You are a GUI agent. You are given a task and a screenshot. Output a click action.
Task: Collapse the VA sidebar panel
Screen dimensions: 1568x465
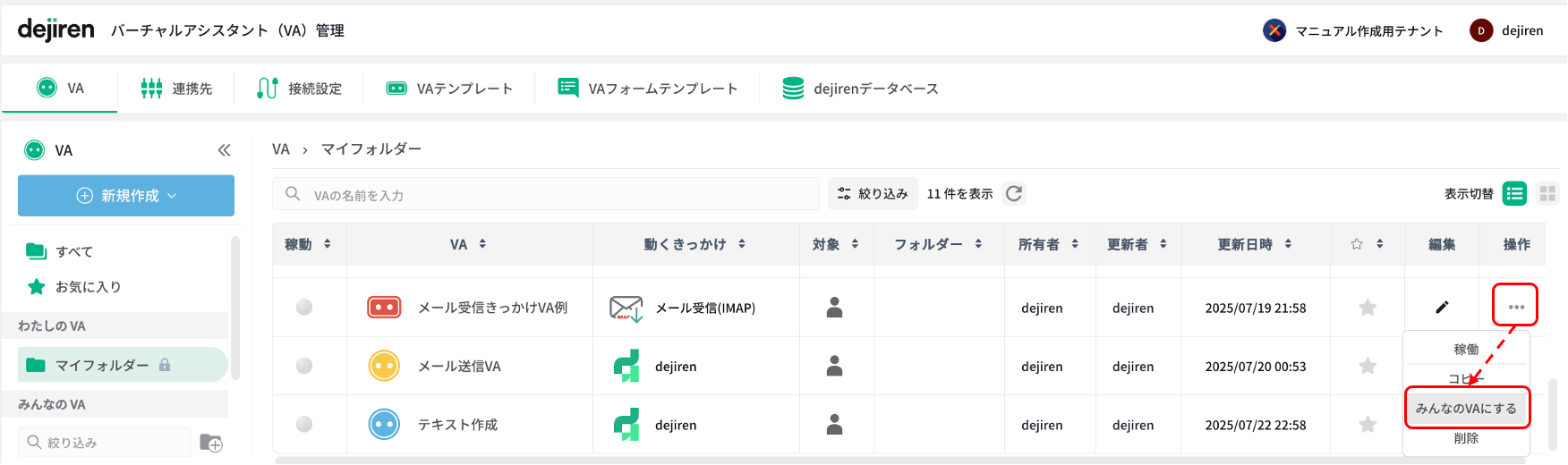tap(224, 150)
